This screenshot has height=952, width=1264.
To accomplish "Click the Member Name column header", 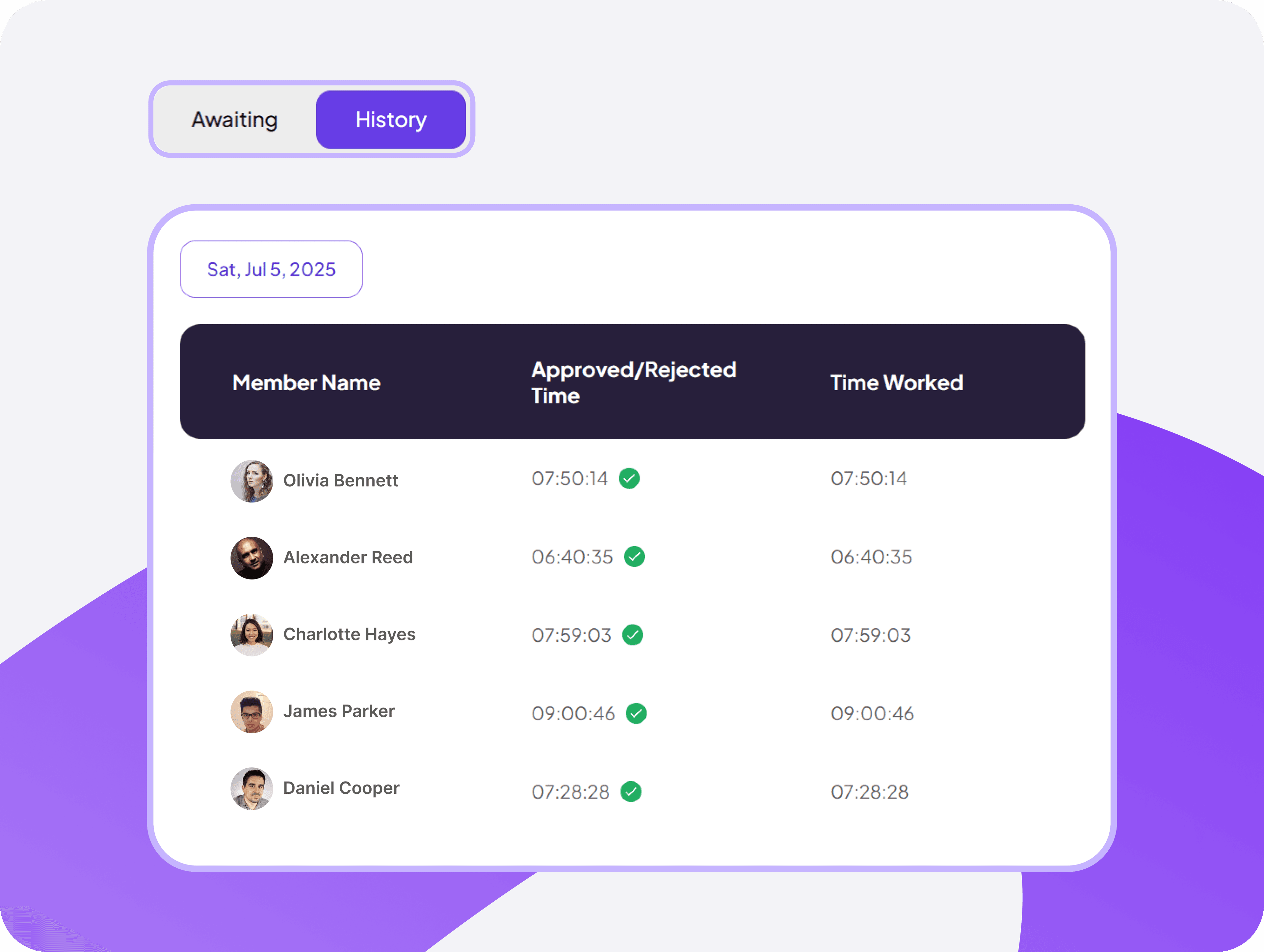I will point(306,382).
